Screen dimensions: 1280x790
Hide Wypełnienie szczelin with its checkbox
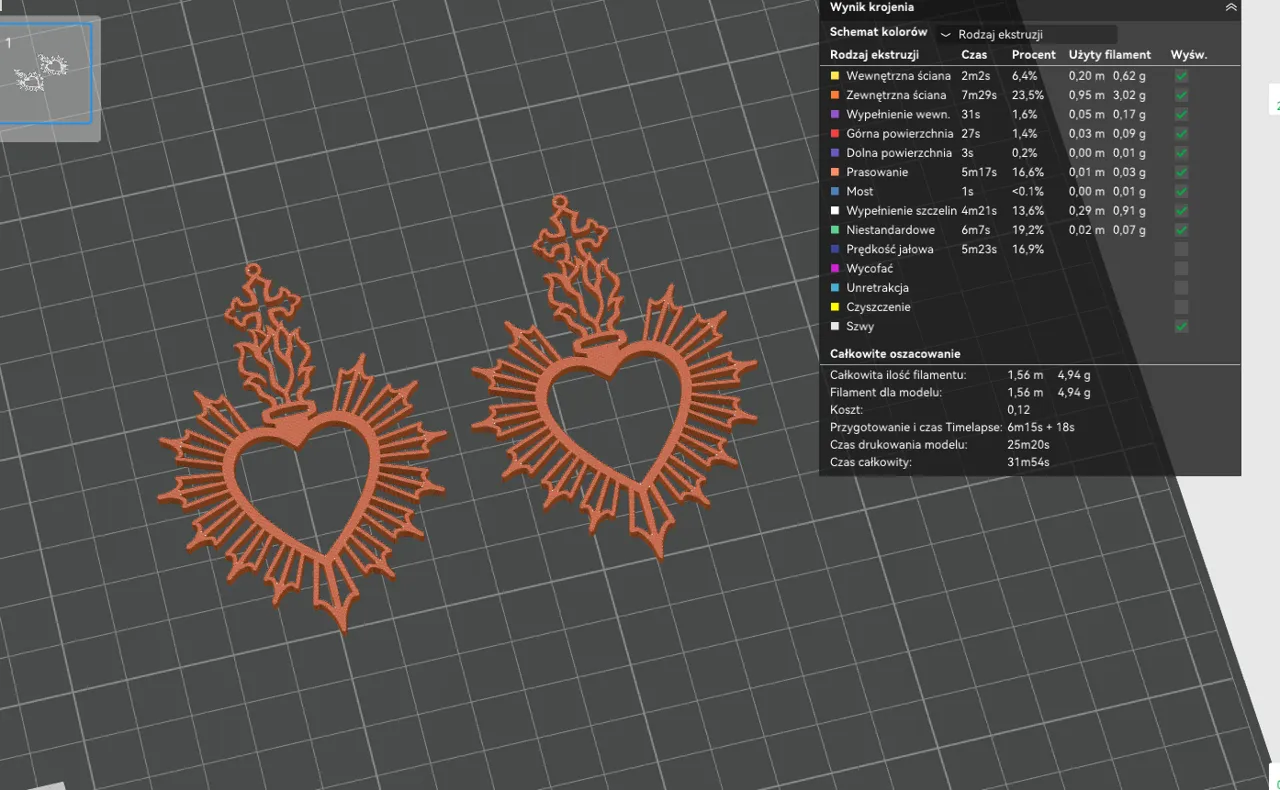1181,210
